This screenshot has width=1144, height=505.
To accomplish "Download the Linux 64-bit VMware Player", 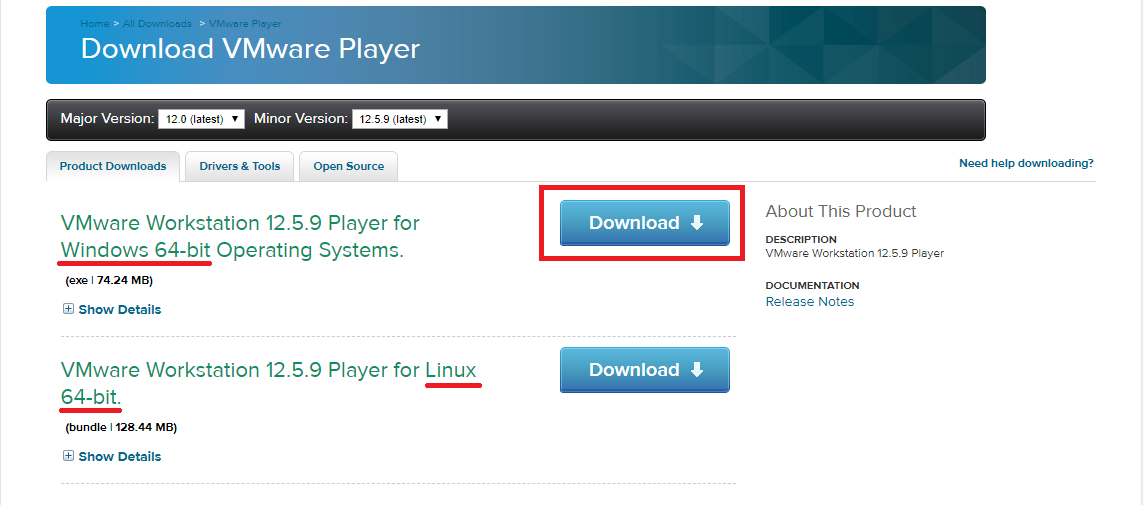I will pyautogui.click(x=644, y=370).
